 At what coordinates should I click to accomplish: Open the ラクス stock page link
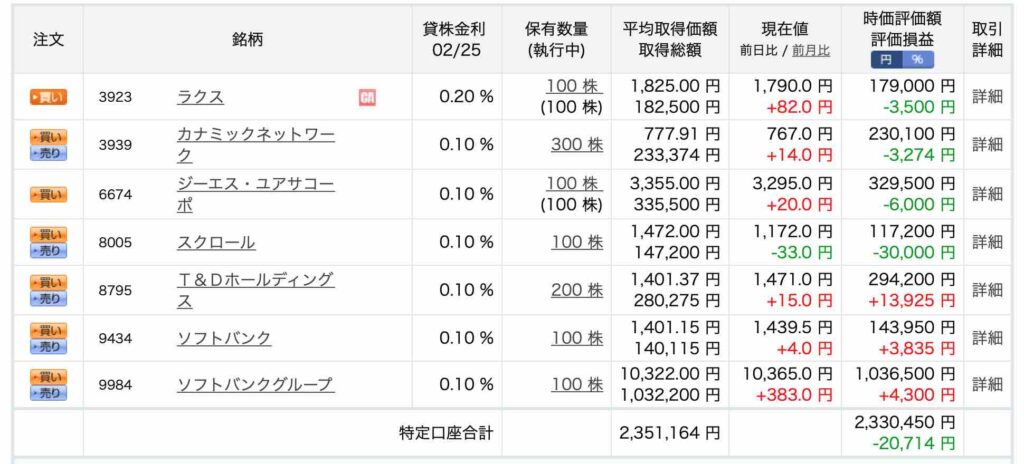(200, 97)
